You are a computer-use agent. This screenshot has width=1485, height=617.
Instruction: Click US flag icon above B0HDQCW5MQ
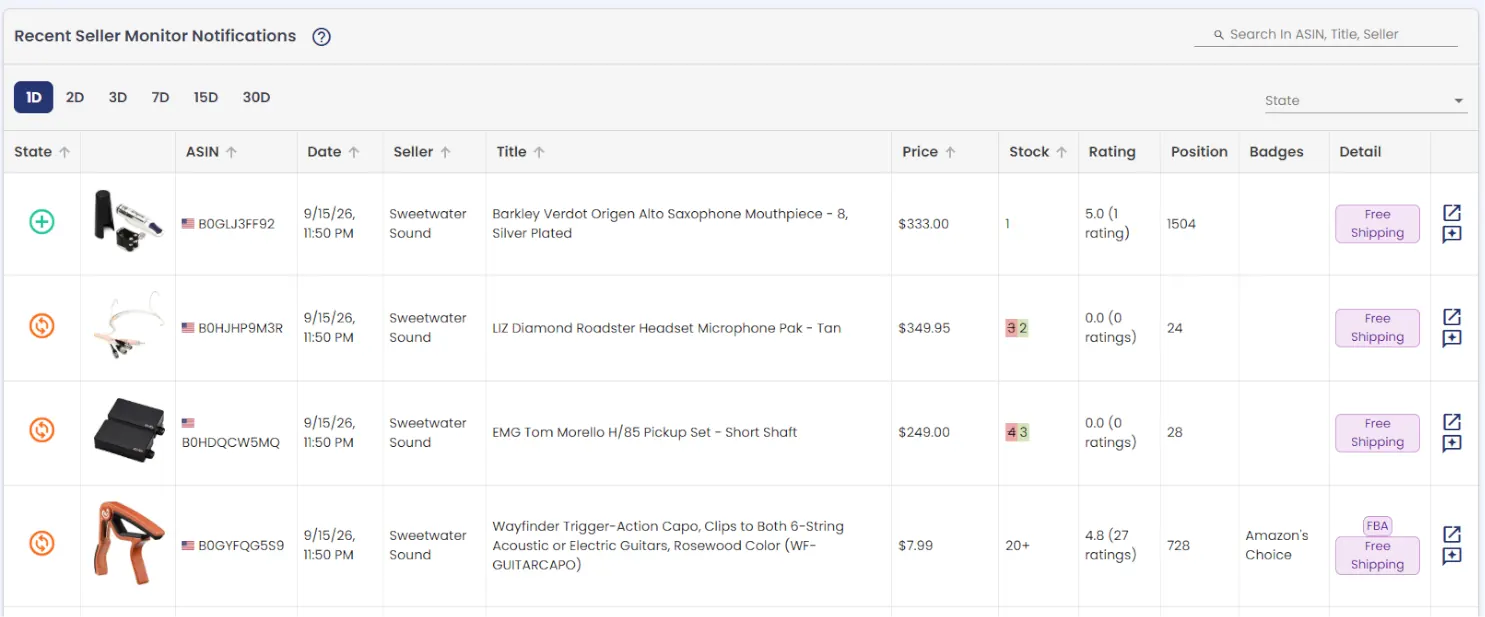pos(188,423)
